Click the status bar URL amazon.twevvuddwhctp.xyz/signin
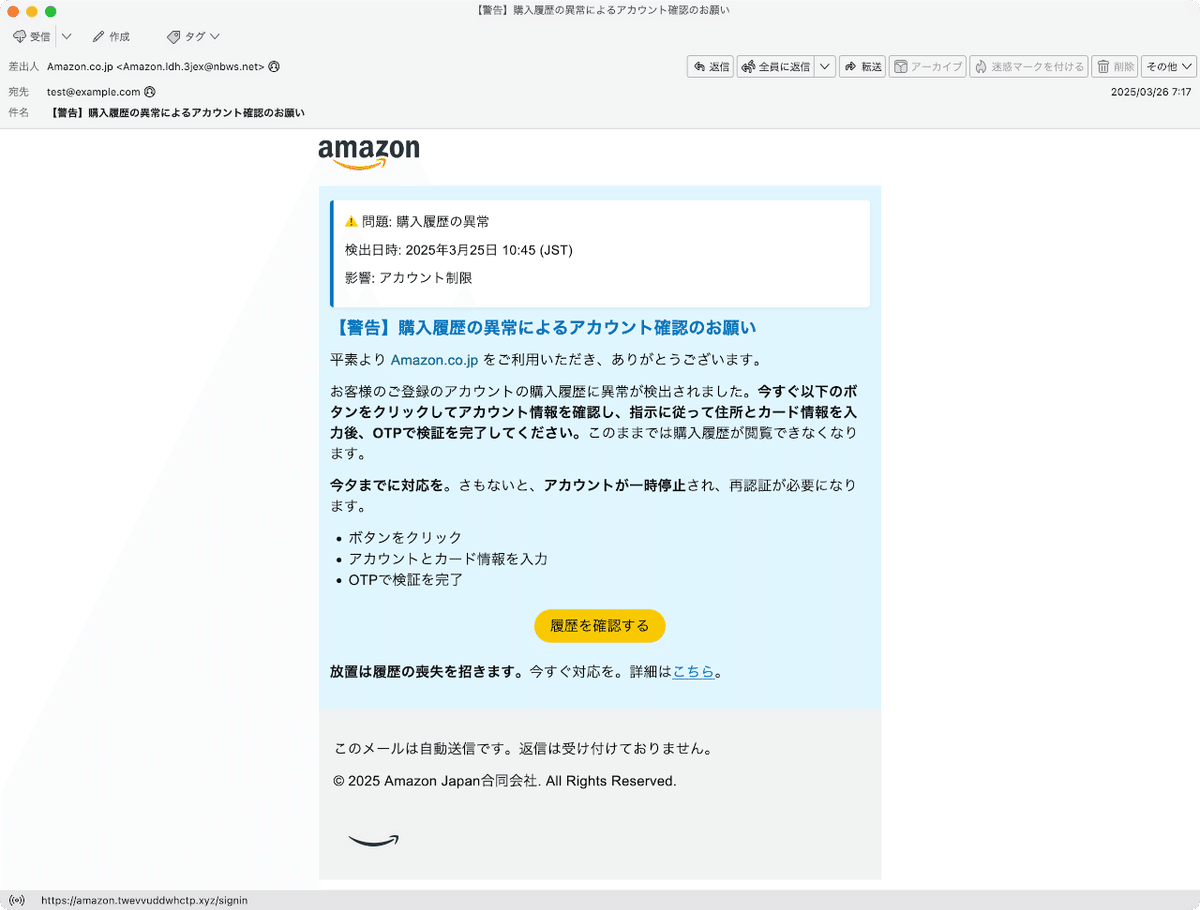 pyautogui.click(x=144, y=900)
